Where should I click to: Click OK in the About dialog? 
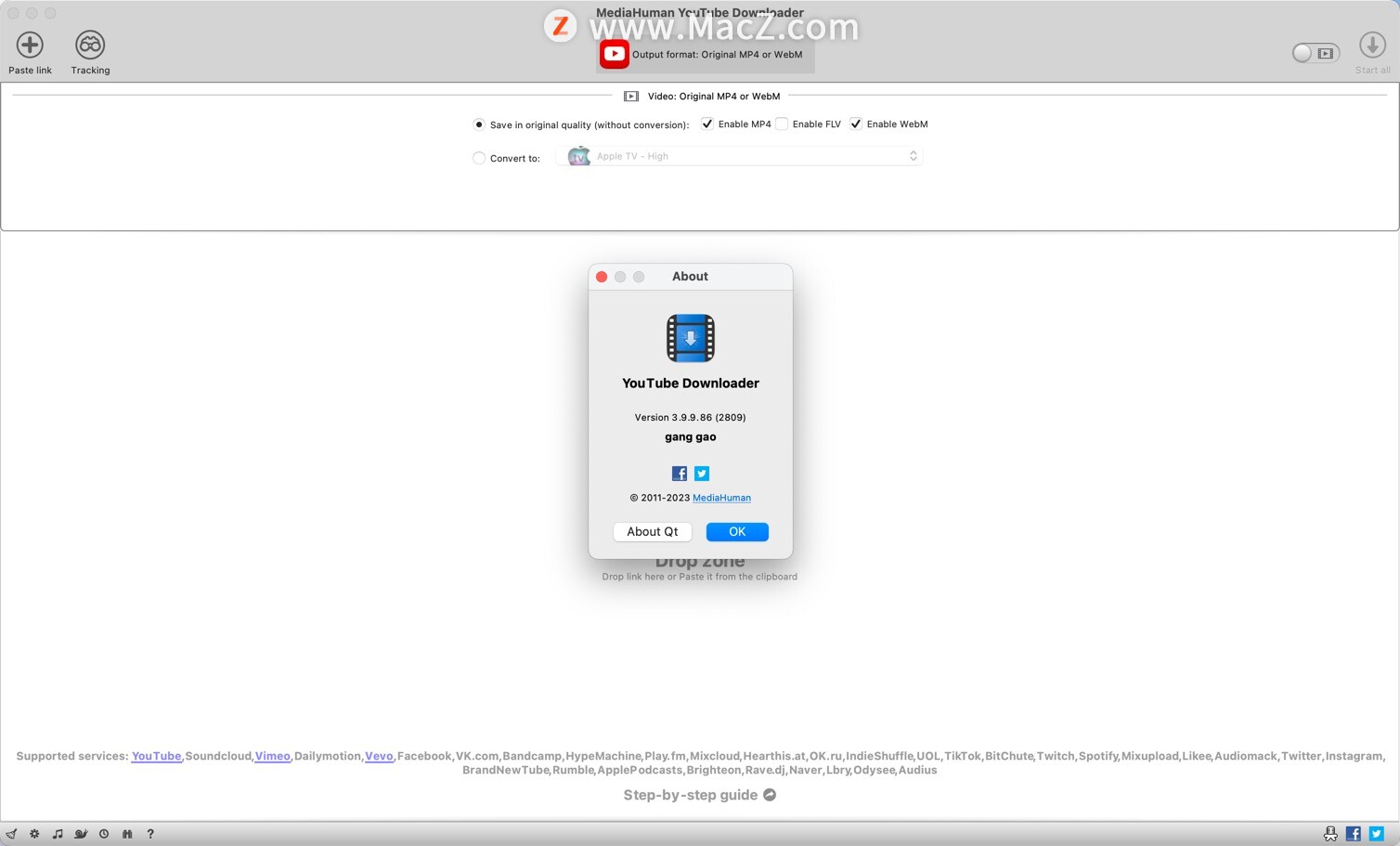[x=737, y=532]
